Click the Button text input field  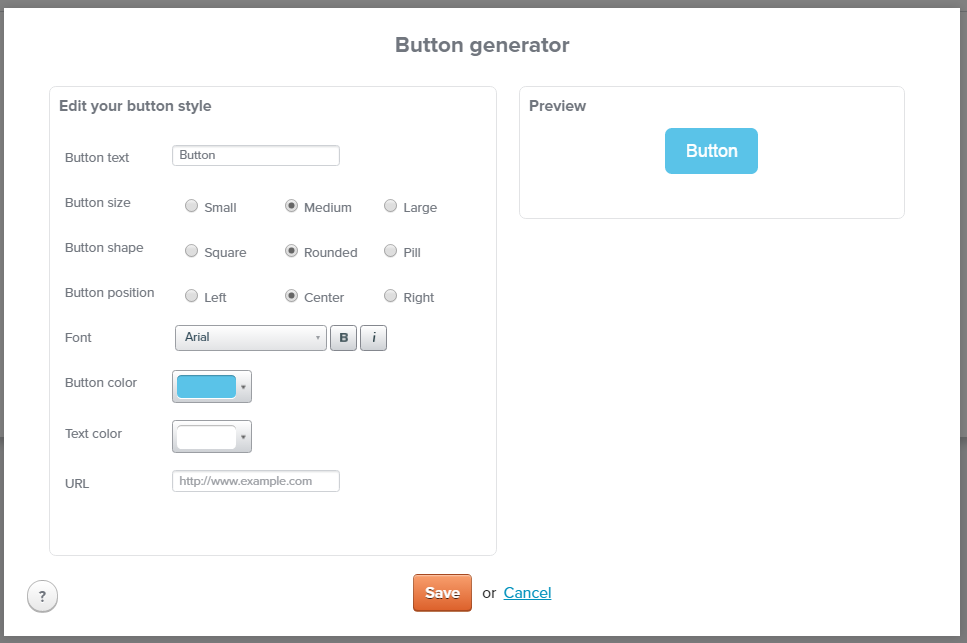pos(256,156)
